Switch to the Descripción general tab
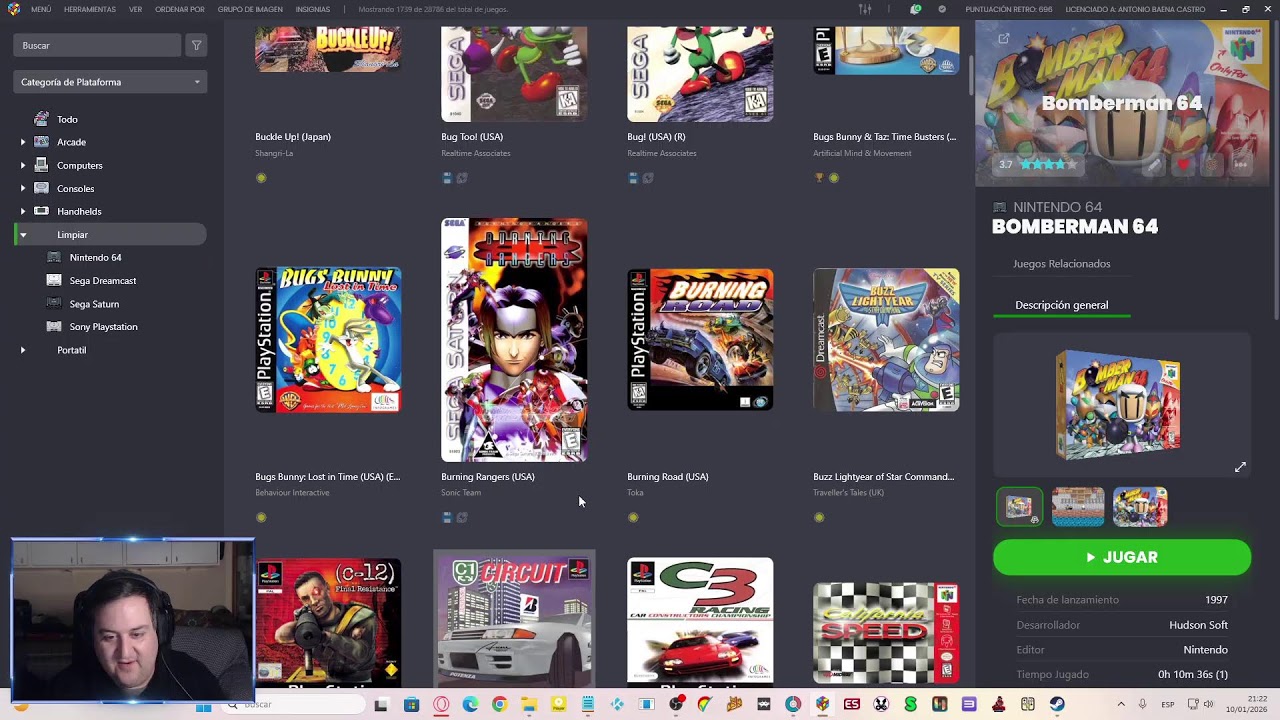Viewport: 1280px width, 720px height. (1061, 305)
